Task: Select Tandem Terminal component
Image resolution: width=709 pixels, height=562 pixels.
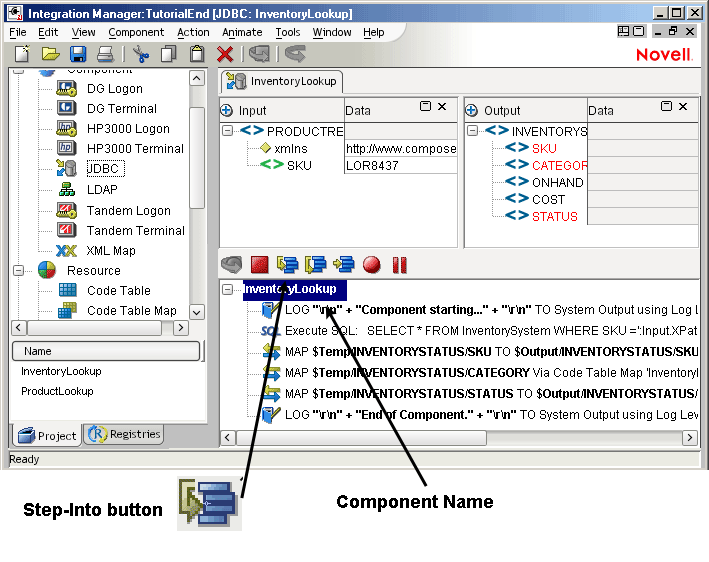Action: point(136,231)
